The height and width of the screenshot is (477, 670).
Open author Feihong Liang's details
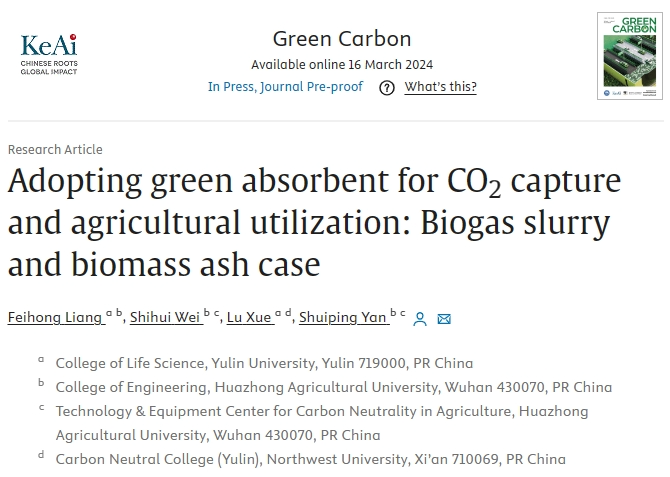pos(55,317)
